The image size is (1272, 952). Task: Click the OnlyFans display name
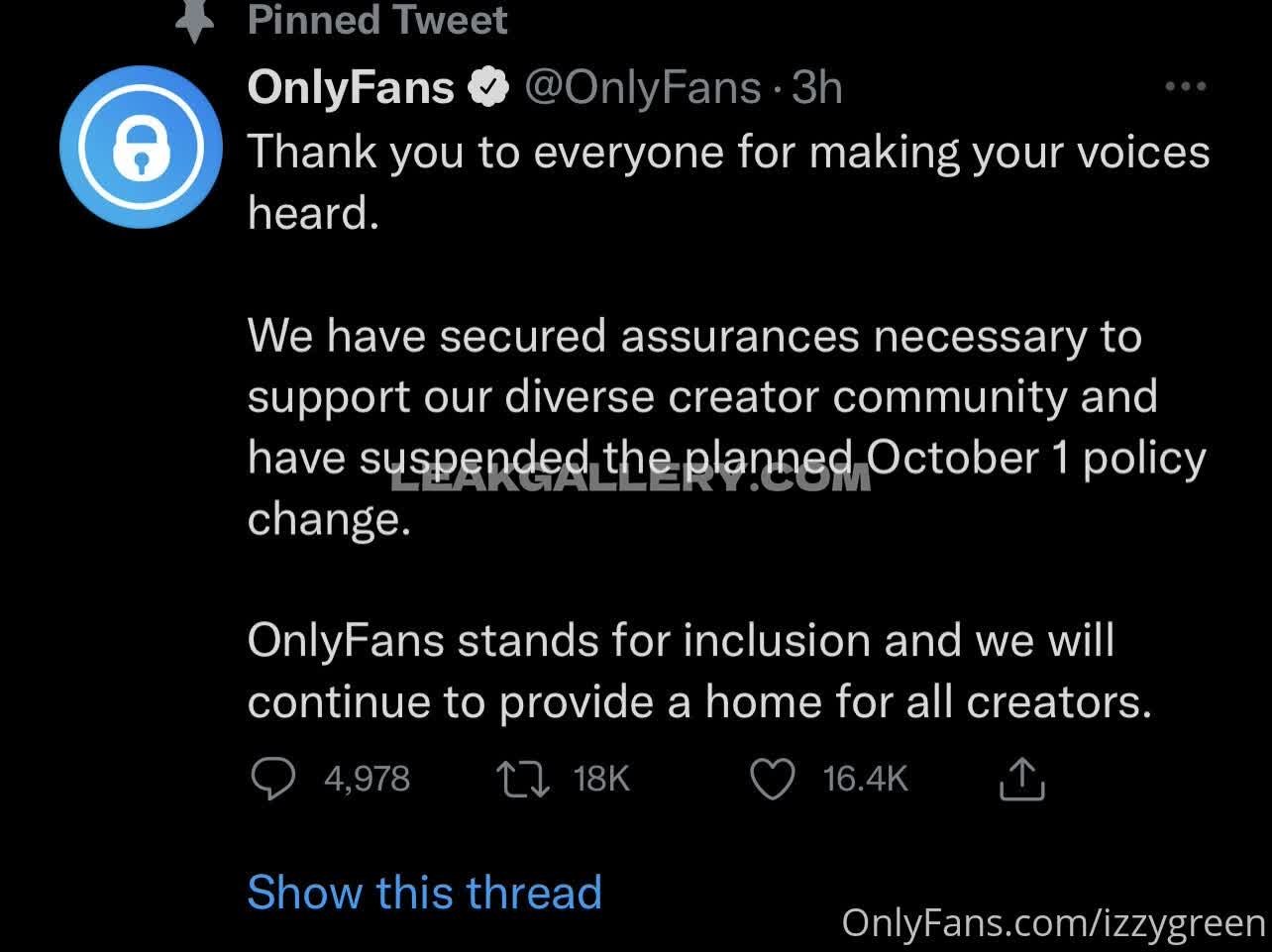point(351,88)
